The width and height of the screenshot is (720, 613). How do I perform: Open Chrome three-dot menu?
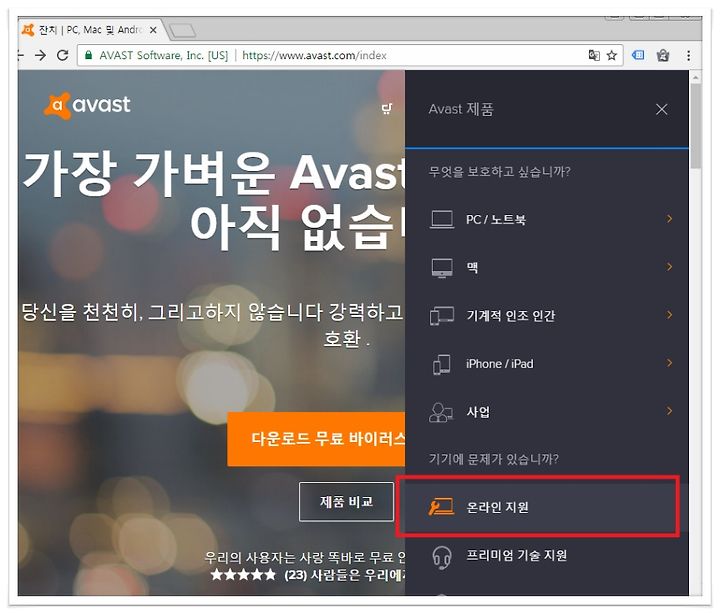click(x=688, y=56)
